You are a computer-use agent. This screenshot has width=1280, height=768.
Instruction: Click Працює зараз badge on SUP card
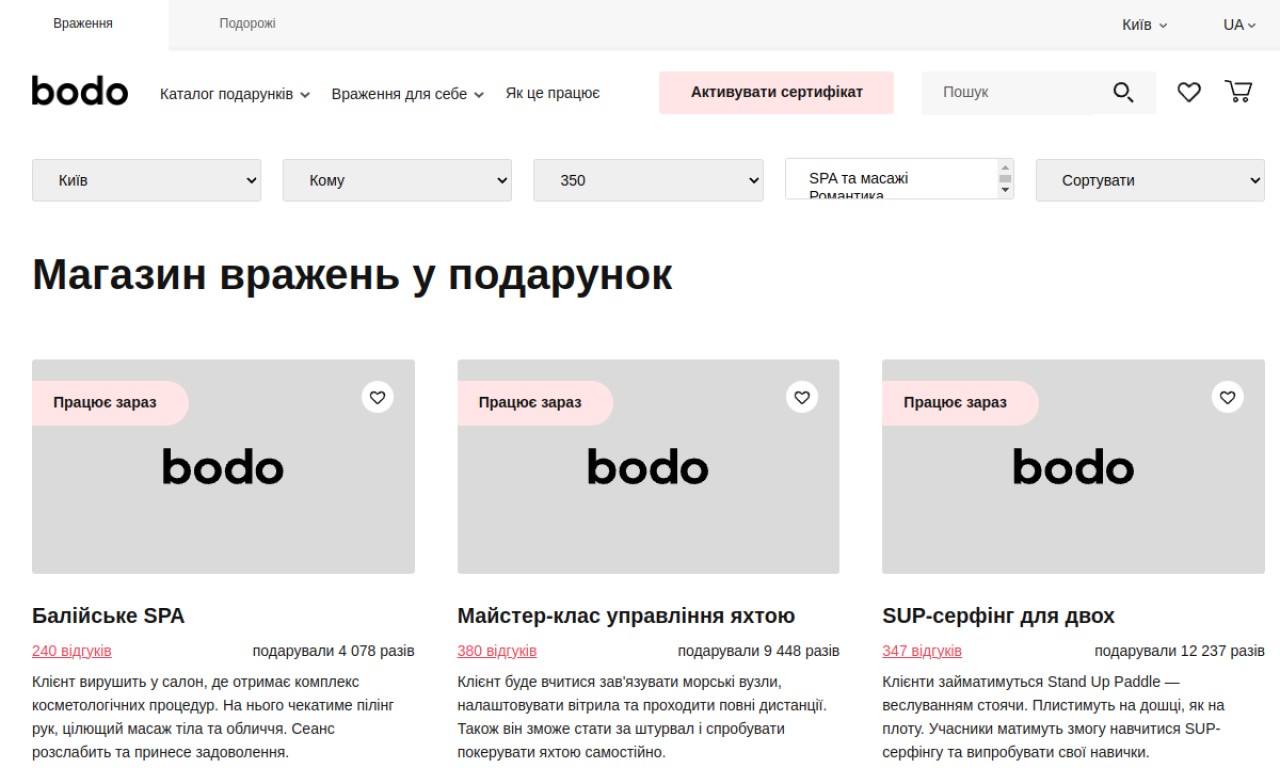point(960,403)
